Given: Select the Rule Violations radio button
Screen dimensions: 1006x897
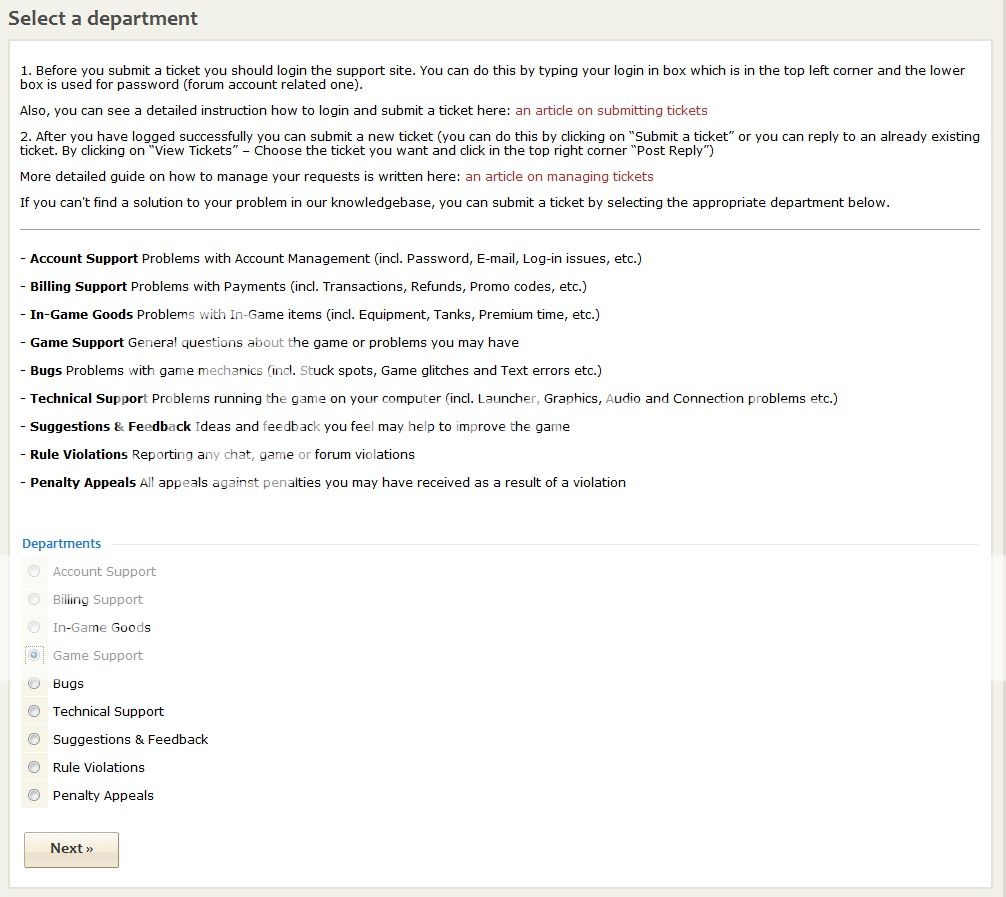Looking at the screenshot, I should 35,767.
